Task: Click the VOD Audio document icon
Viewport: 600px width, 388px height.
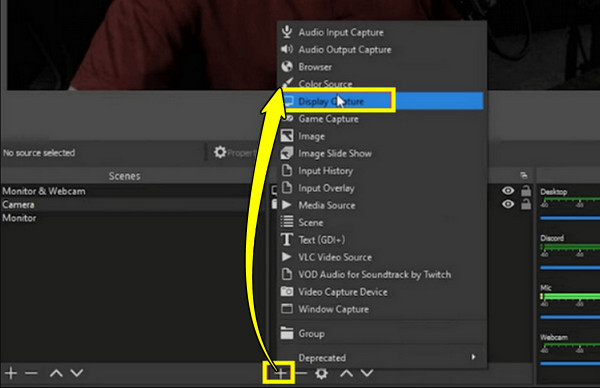Action: point(287,274)
